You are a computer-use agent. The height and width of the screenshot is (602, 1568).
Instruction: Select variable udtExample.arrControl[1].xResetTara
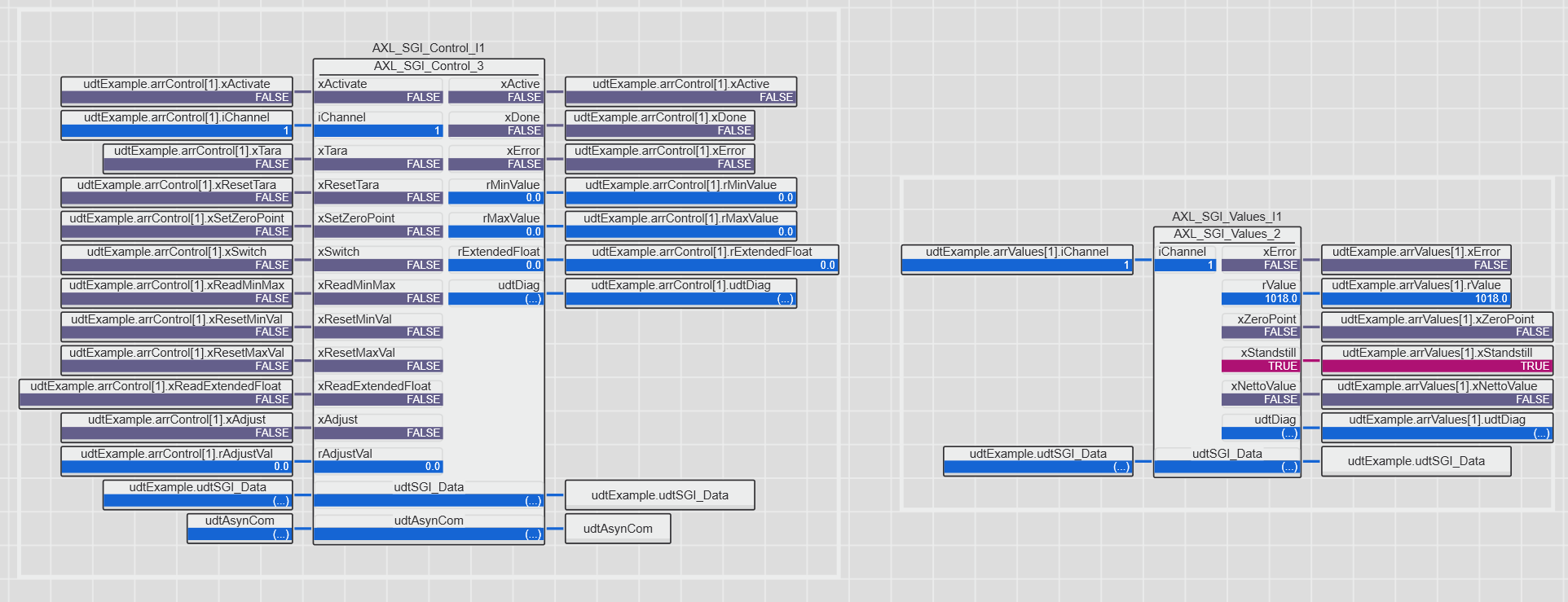coord(177,192)
